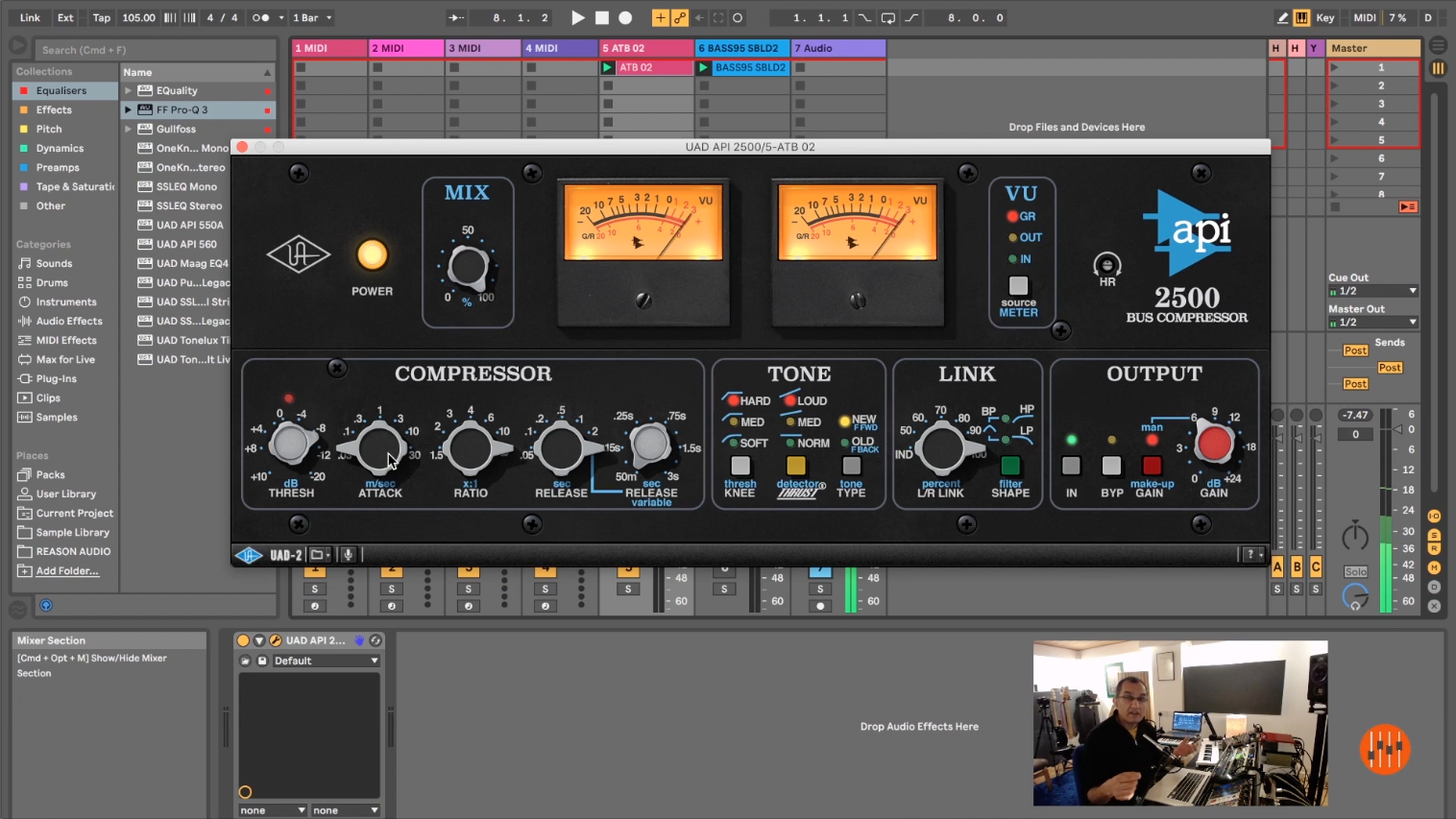Expand the FF Pro-Q 3 browser item
Screen dimensions: 1456x819
pyautogui.click(x=128, y=109)
